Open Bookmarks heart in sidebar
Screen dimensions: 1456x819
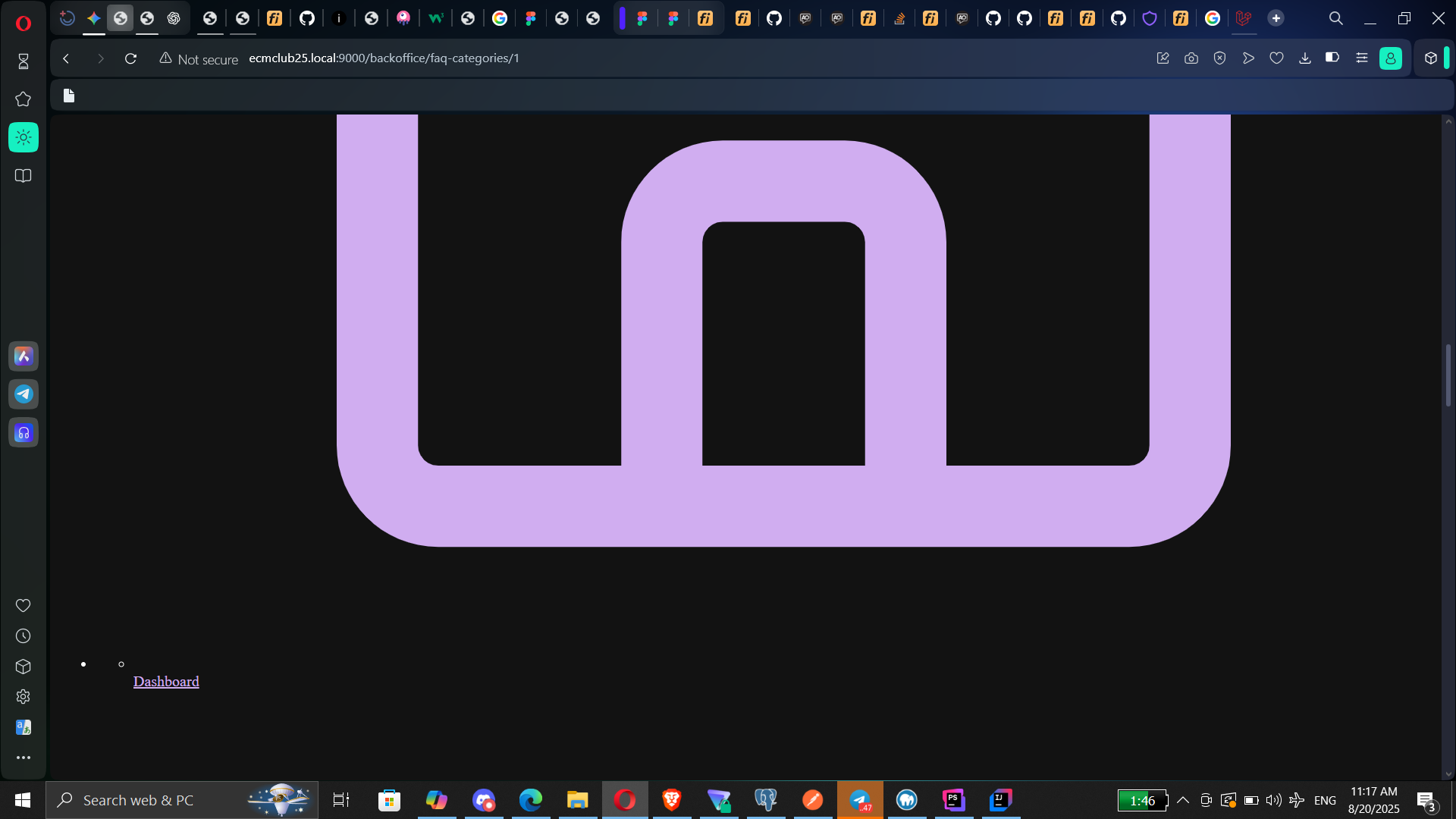click(23, 605)
